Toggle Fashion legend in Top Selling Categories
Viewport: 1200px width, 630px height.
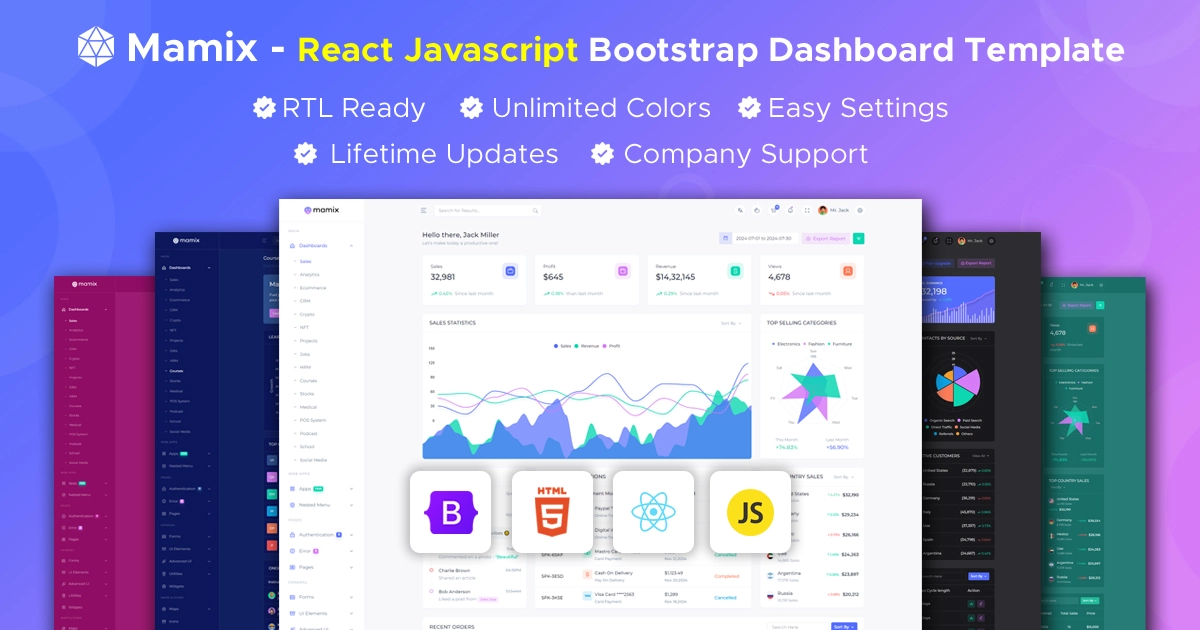[816, 343]
